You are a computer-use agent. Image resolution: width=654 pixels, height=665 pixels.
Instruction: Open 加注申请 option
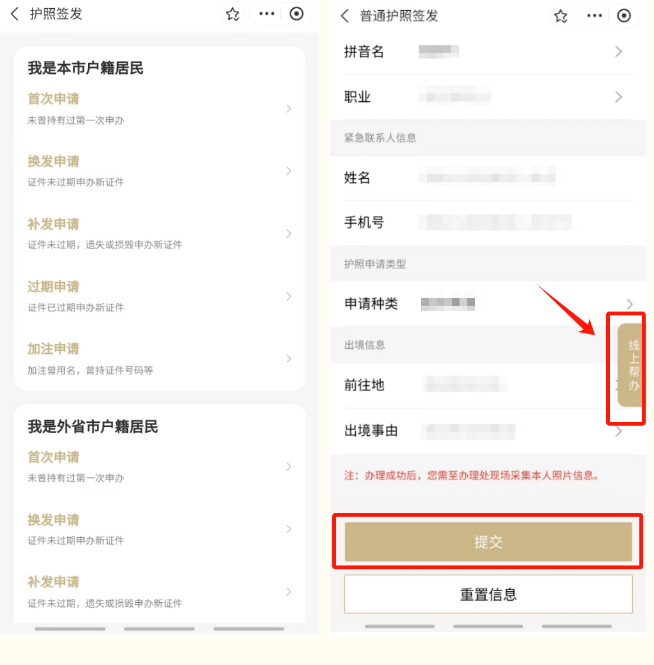[x=159, y=358]
